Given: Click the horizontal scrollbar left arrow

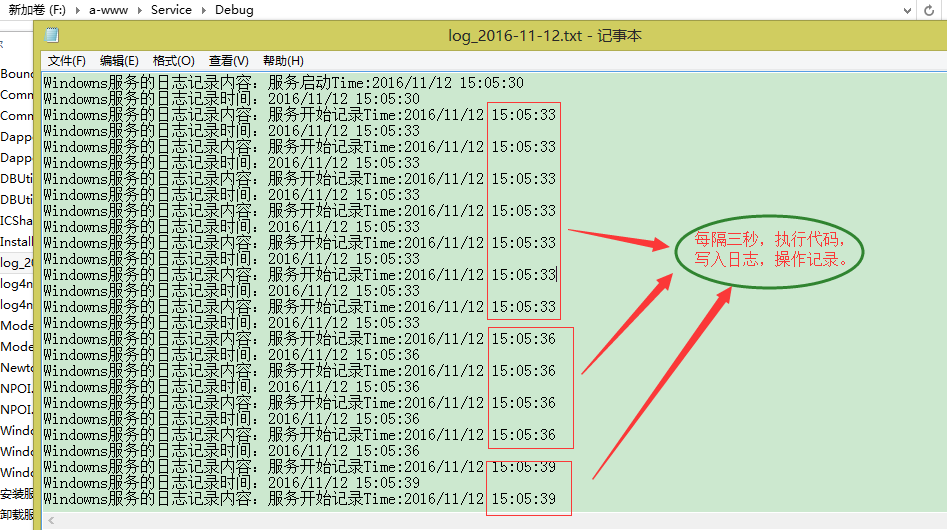Looking at the screenshot, I should tap(51, 520).
